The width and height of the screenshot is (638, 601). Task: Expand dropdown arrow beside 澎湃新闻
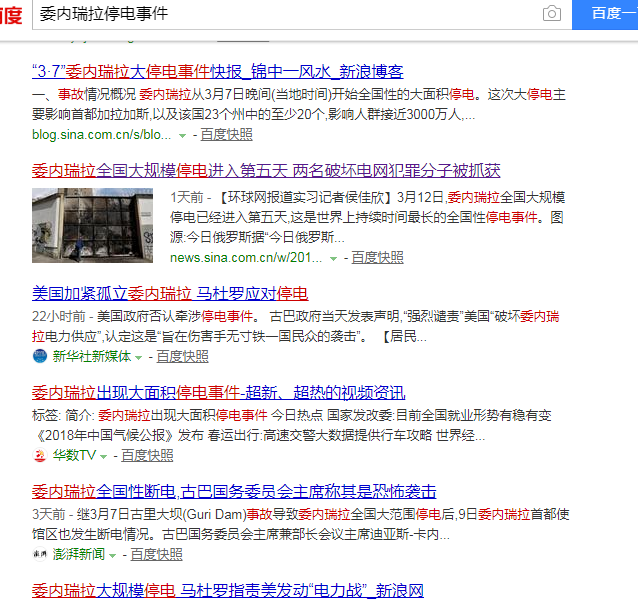[x=113, y=555]
